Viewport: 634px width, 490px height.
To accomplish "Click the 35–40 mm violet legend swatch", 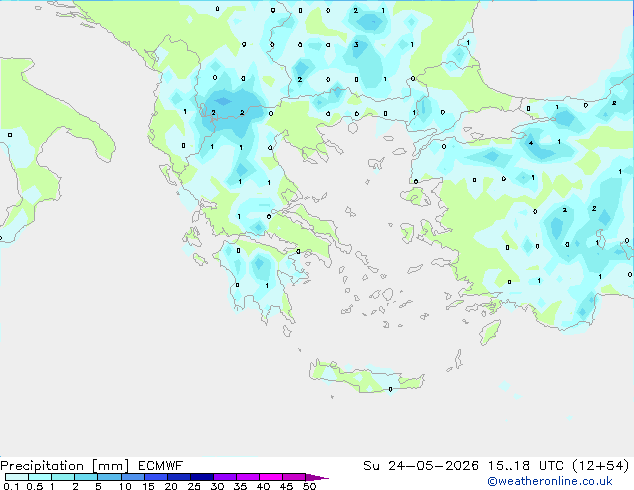I will point(247,477).
